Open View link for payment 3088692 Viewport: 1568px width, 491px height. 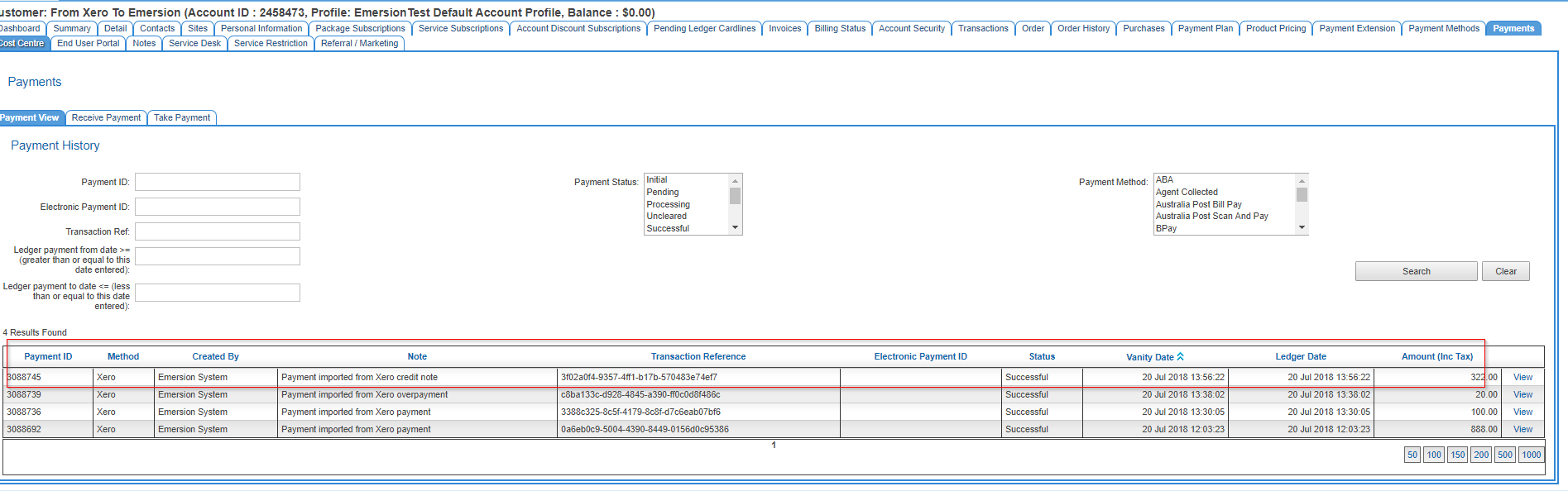pyautogui.click(x=1522, y=430)
